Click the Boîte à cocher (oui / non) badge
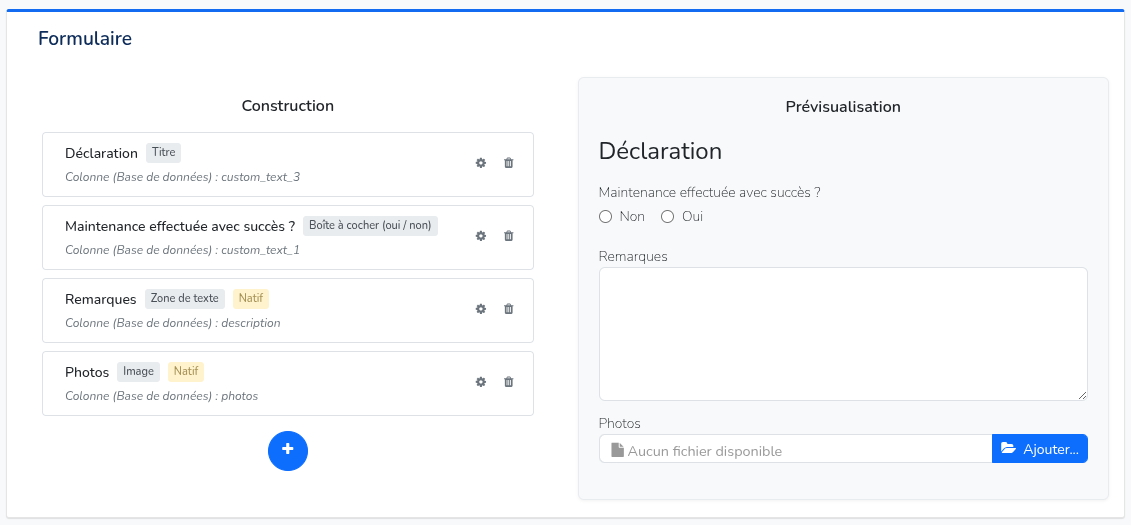 click(370, 226)
